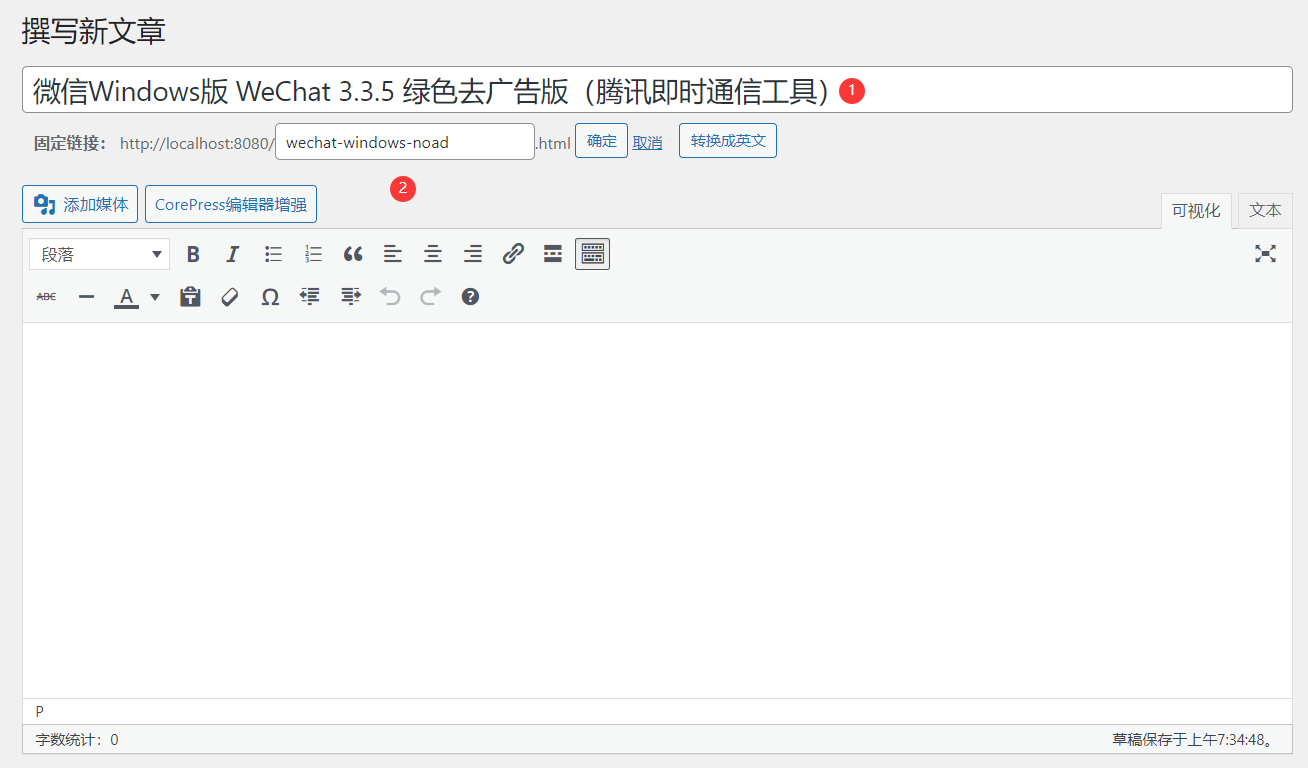Align text right
Viewport: 1308px width, 768px height.
473,254
